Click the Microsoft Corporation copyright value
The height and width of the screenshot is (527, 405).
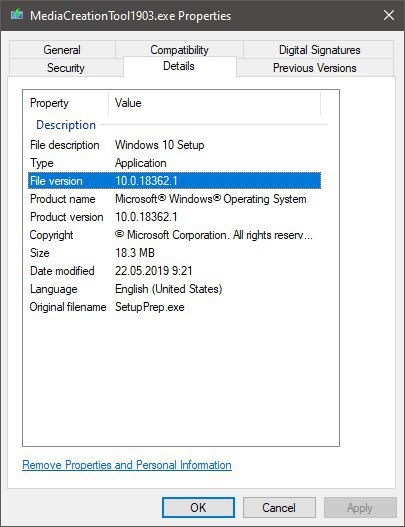click(214, 235)
